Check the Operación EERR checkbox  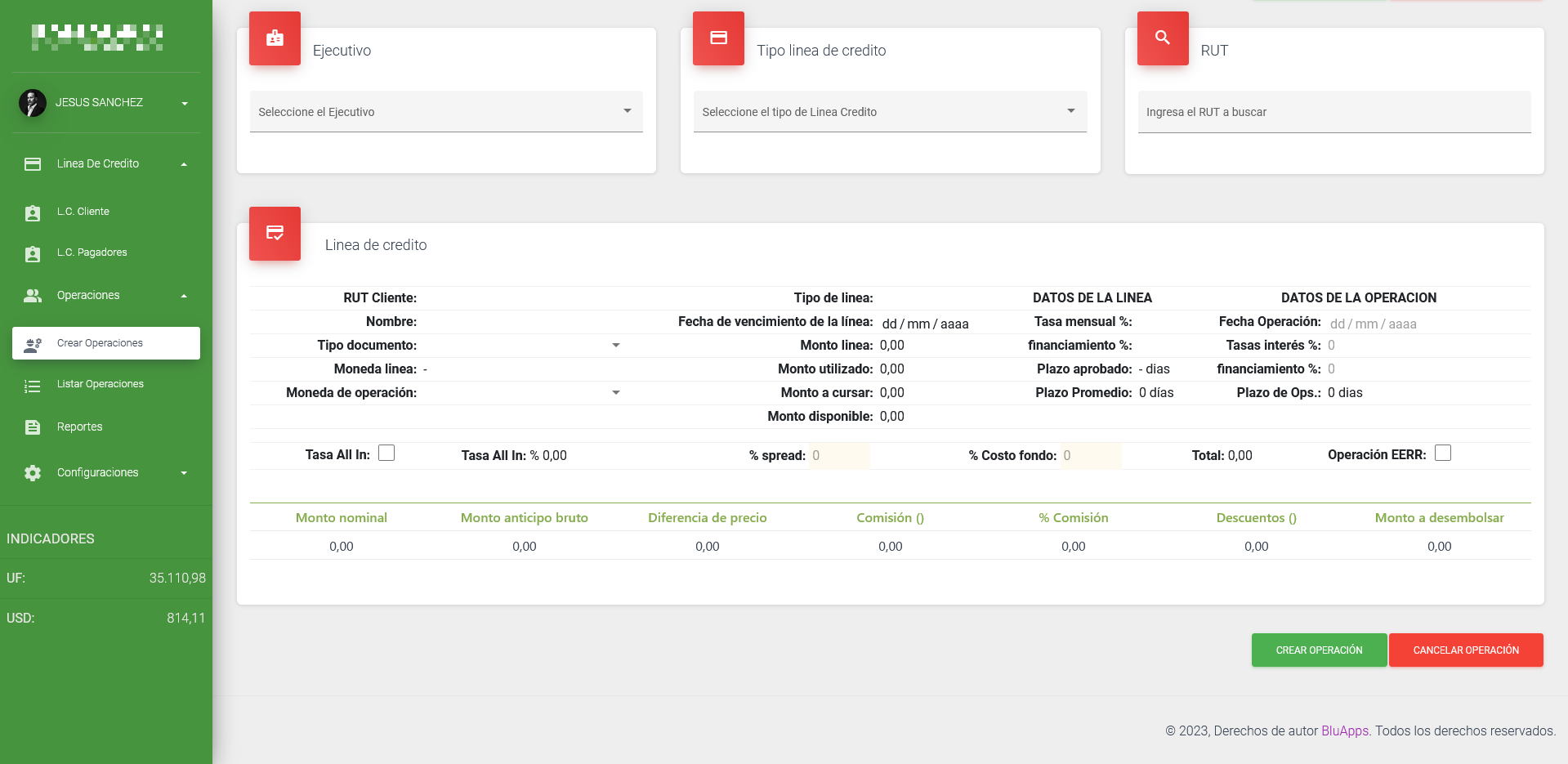(x=1442, y=453)
